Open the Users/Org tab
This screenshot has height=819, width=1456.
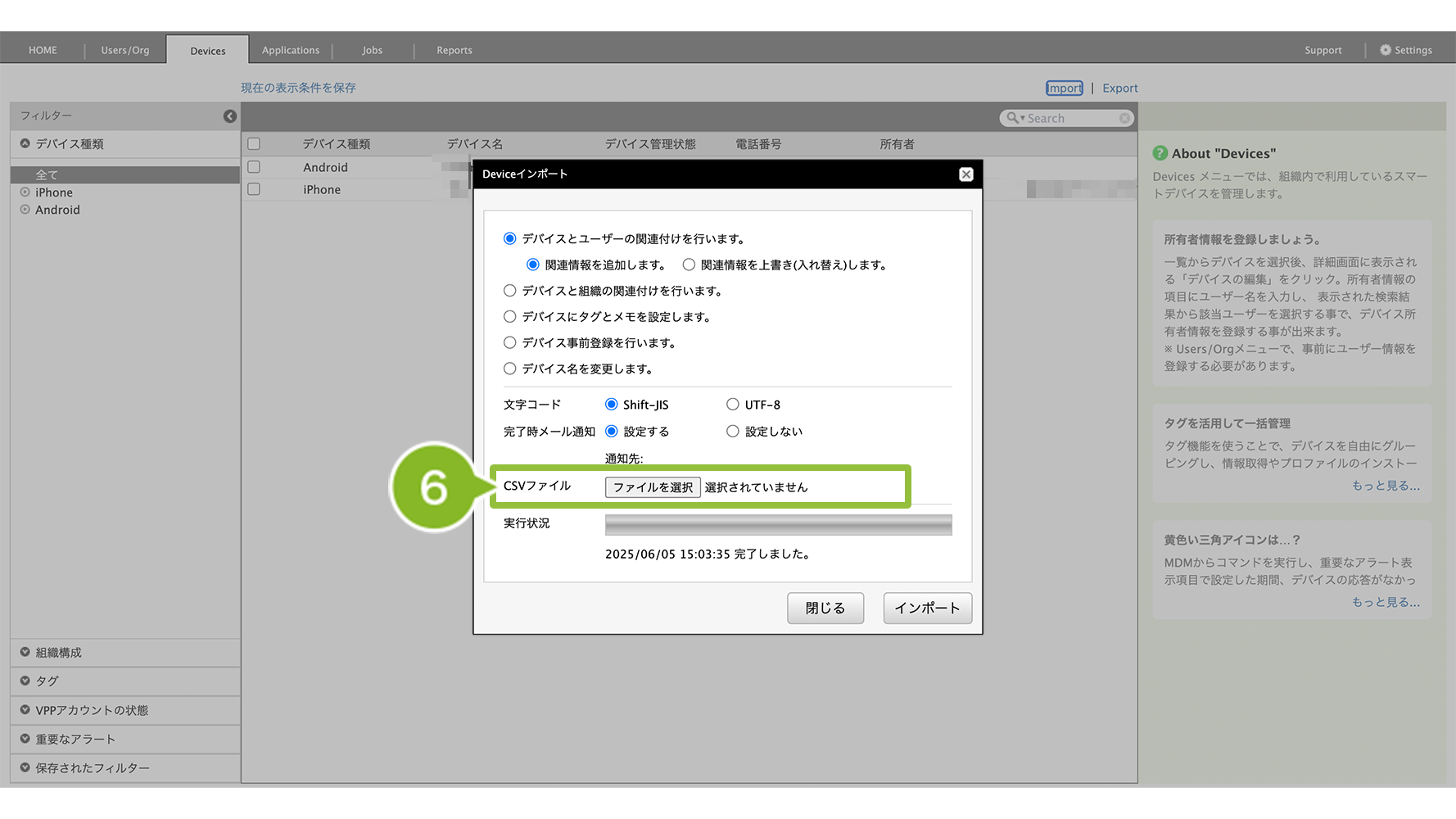point(125,50)
